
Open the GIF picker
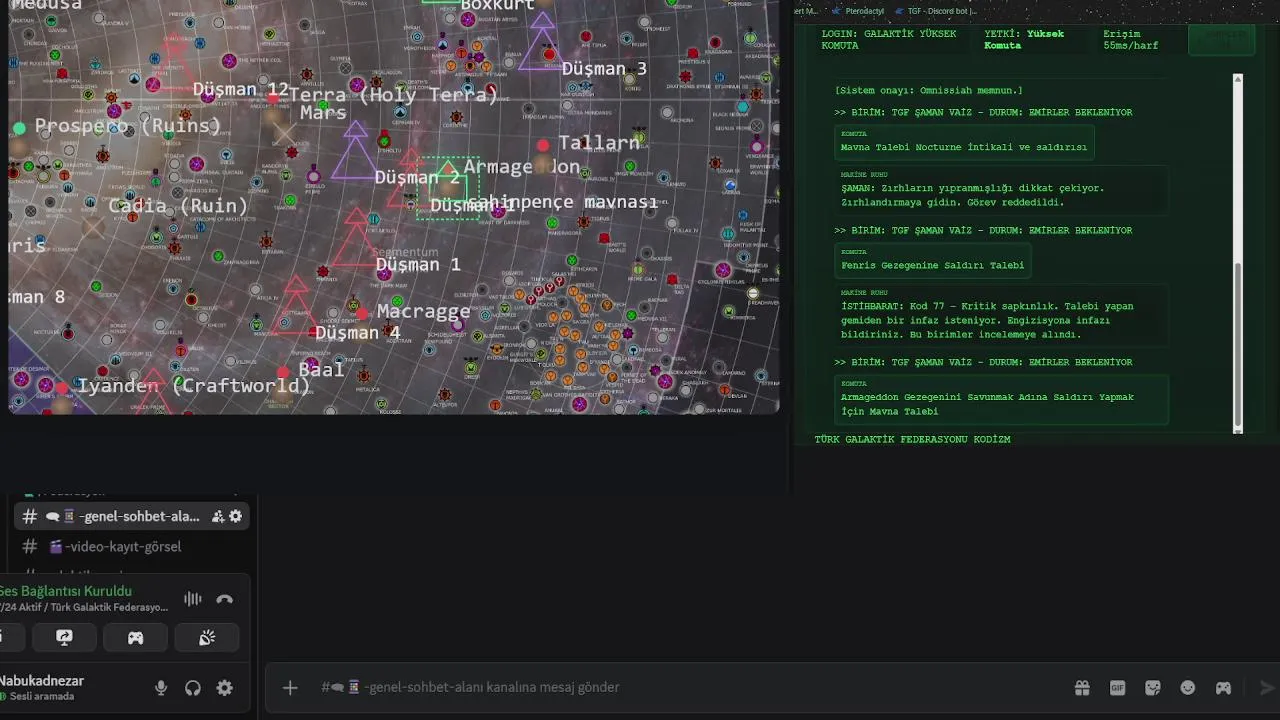[1117, 687]
